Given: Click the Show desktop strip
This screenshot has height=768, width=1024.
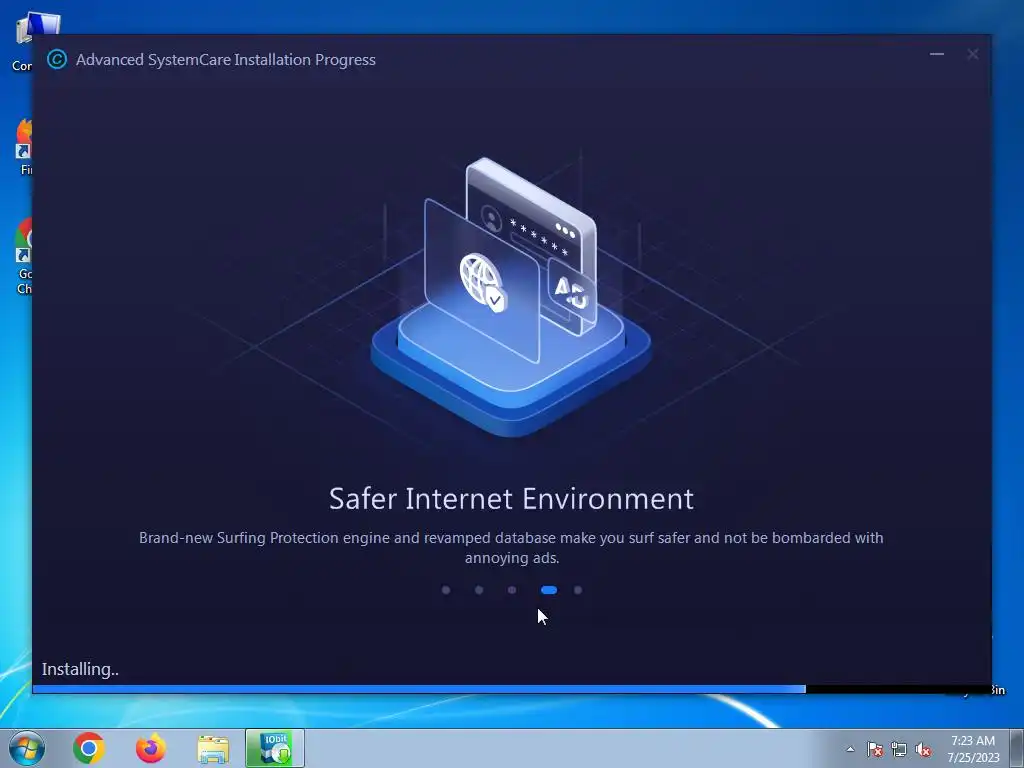Looking at the screenshot, I should coord(1017,748).
